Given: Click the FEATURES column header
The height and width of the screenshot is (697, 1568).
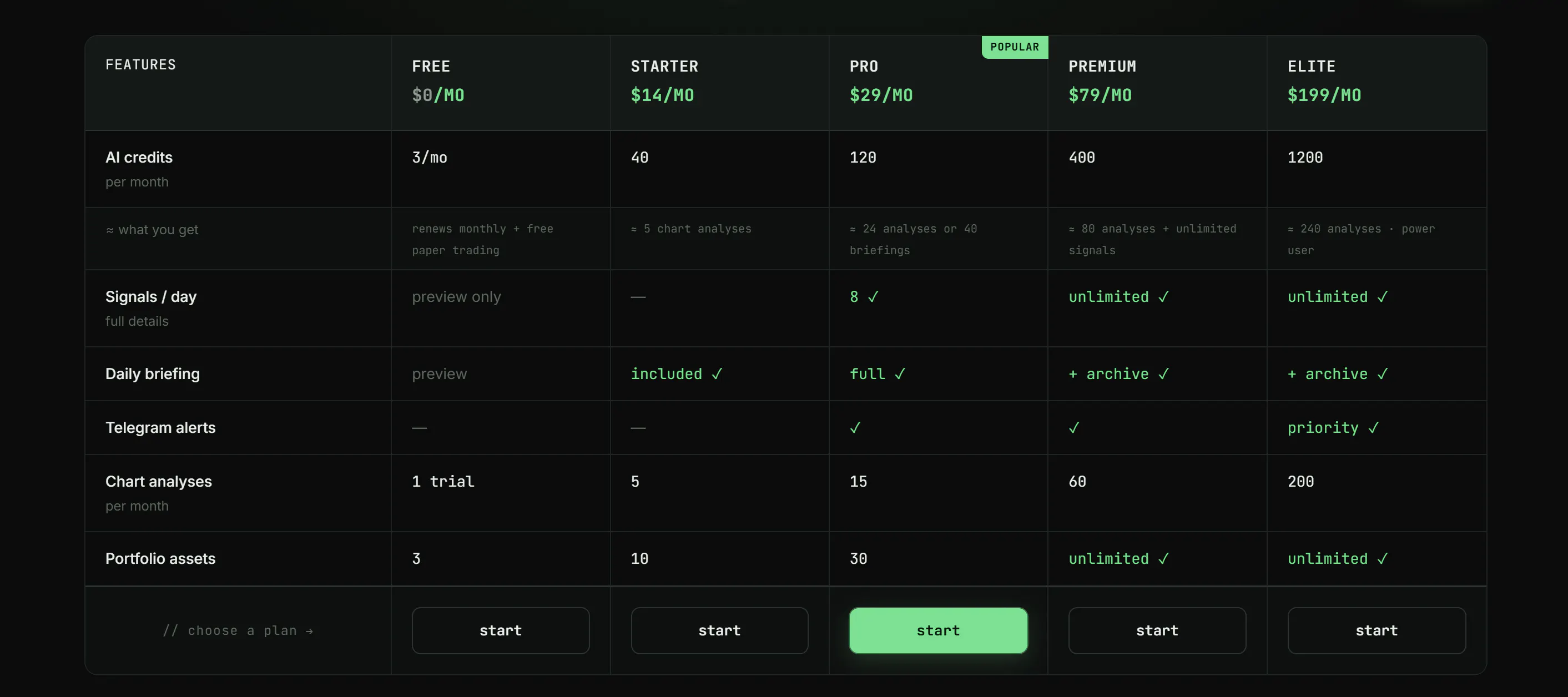Looking at the screenshot, I should click(140, 64).
